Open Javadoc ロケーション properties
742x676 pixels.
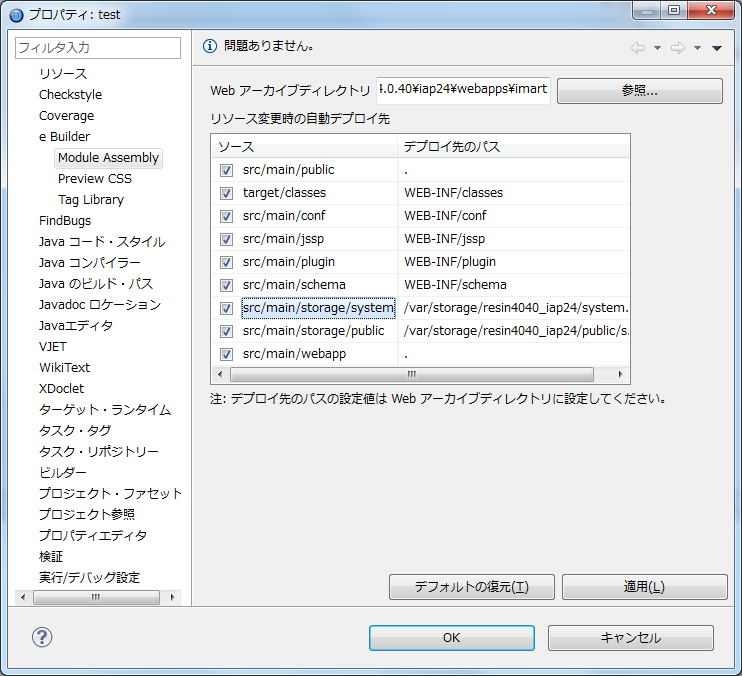[x=100, y=305]
